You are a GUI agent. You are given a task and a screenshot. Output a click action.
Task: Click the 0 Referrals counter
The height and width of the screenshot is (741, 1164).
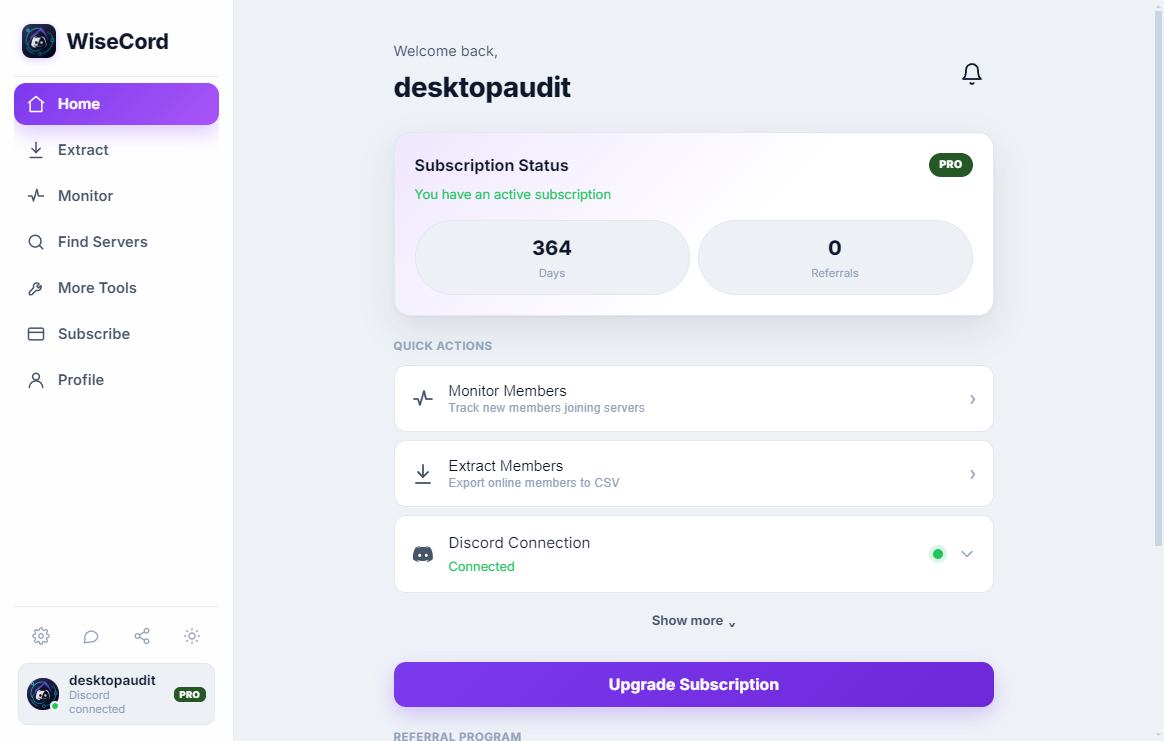click(835, 258)
